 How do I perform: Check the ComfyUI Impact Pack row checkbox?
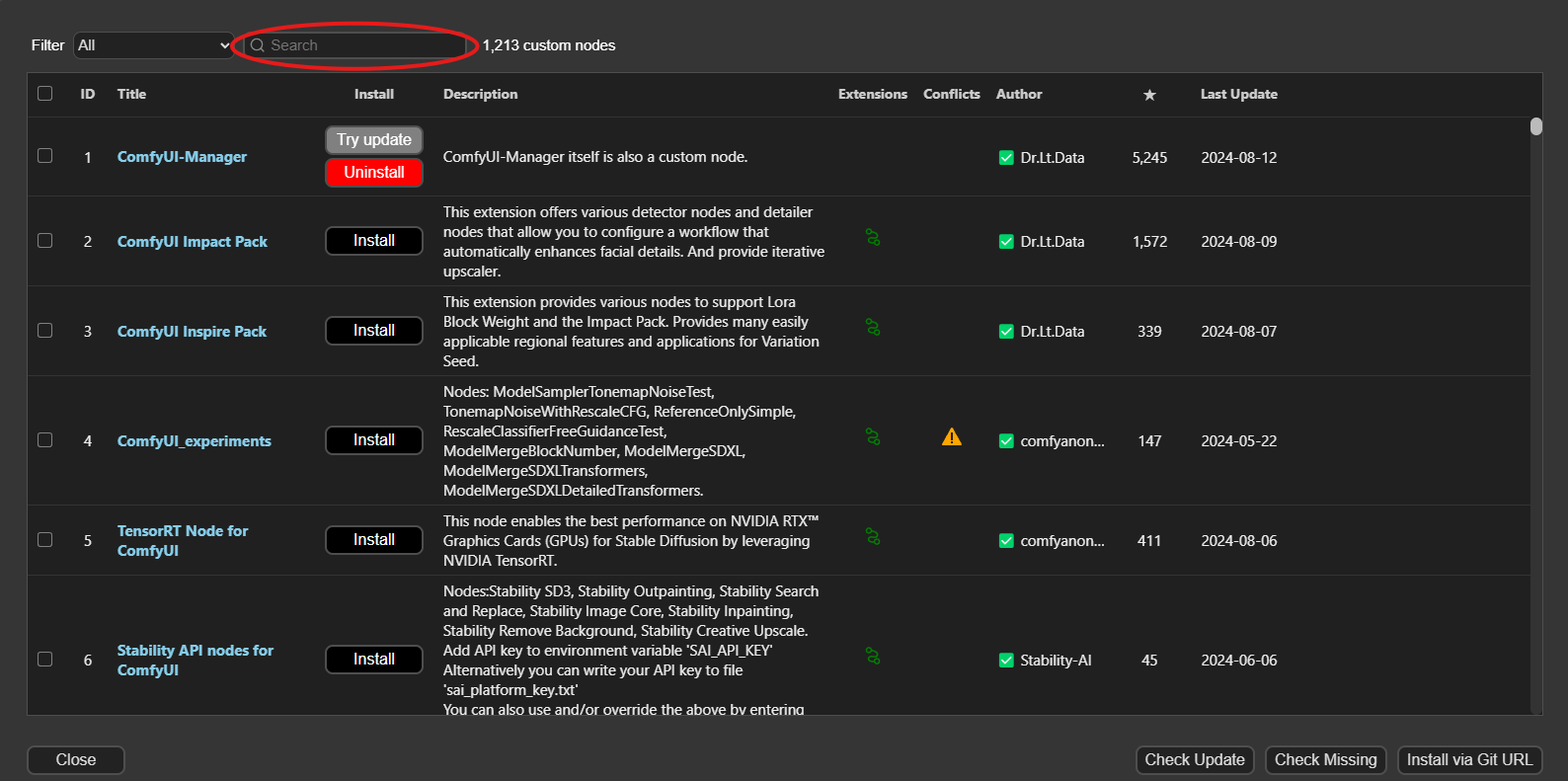44,241
